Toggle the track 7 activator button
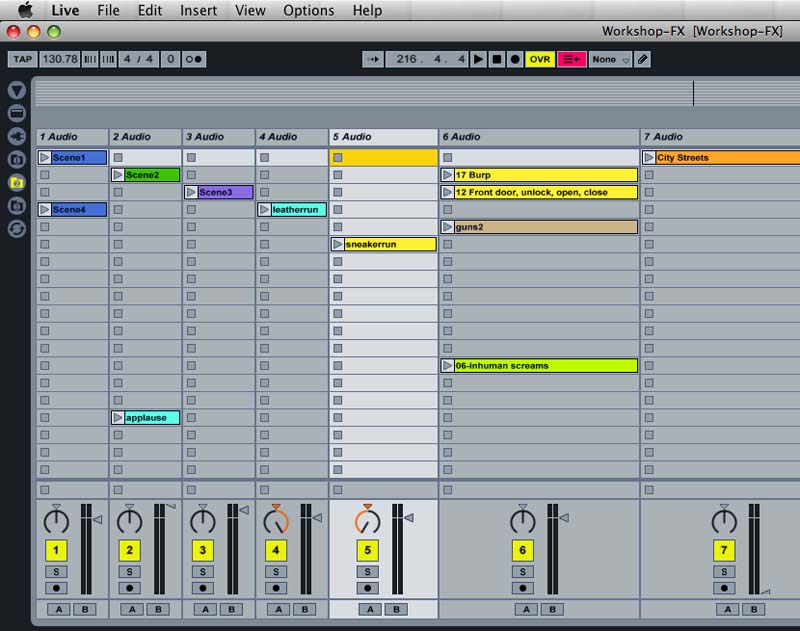The image size is (800, 631). (723, 550)
